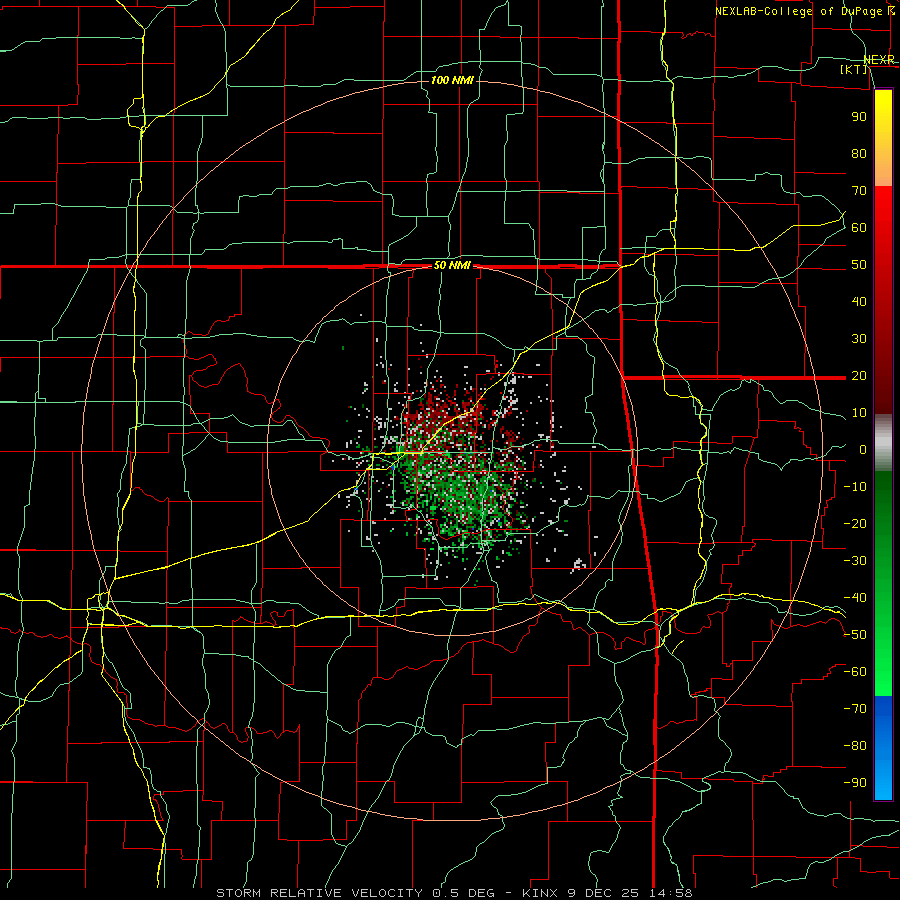Click the positive 40 knots scale label
The height and width of the screenshot is (900, 900).
pos(859,301)
